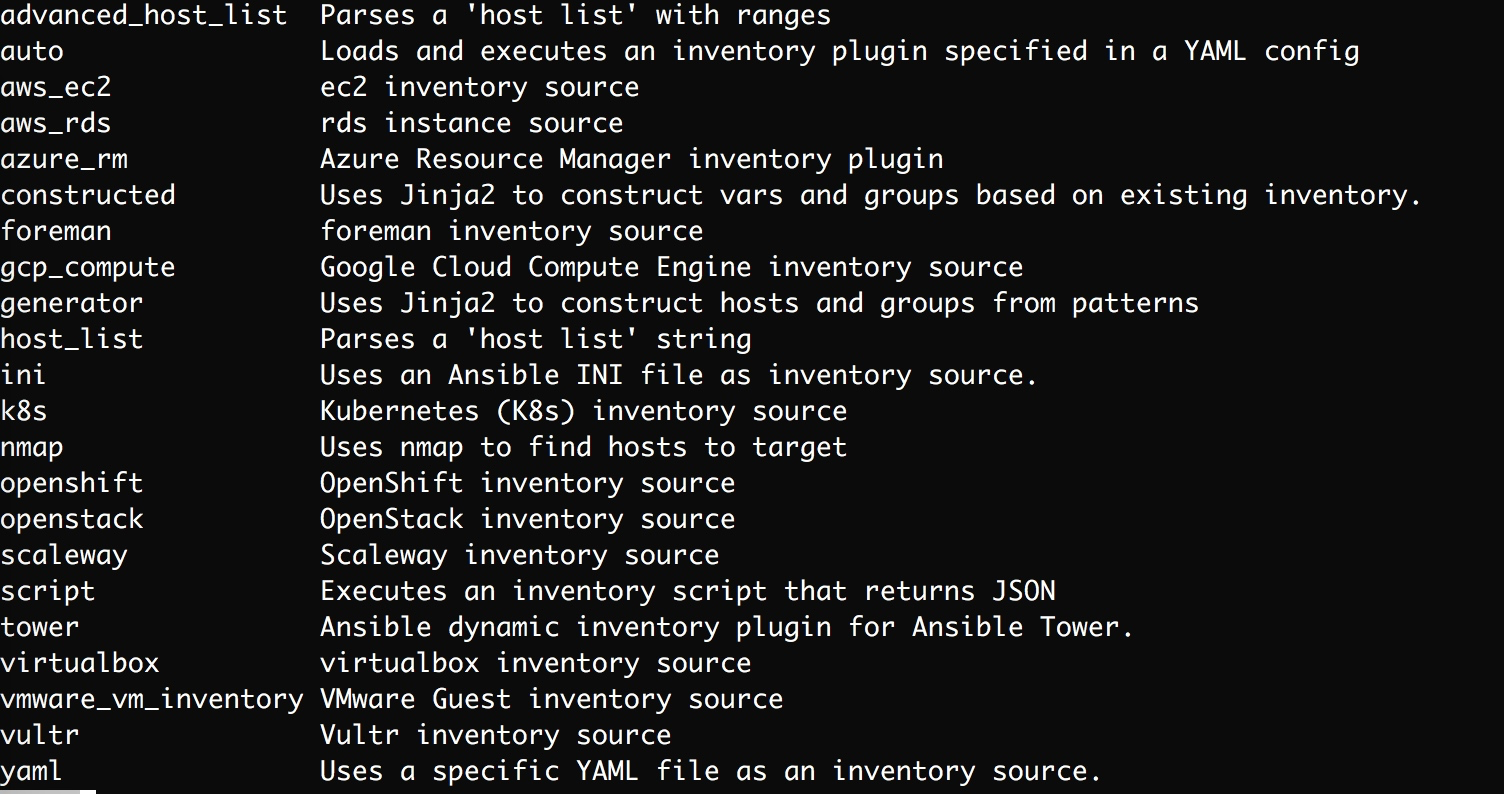Click the generator plugin name
The width and height of the screenshot is (1504, 794).
click(x=72, y=303)
